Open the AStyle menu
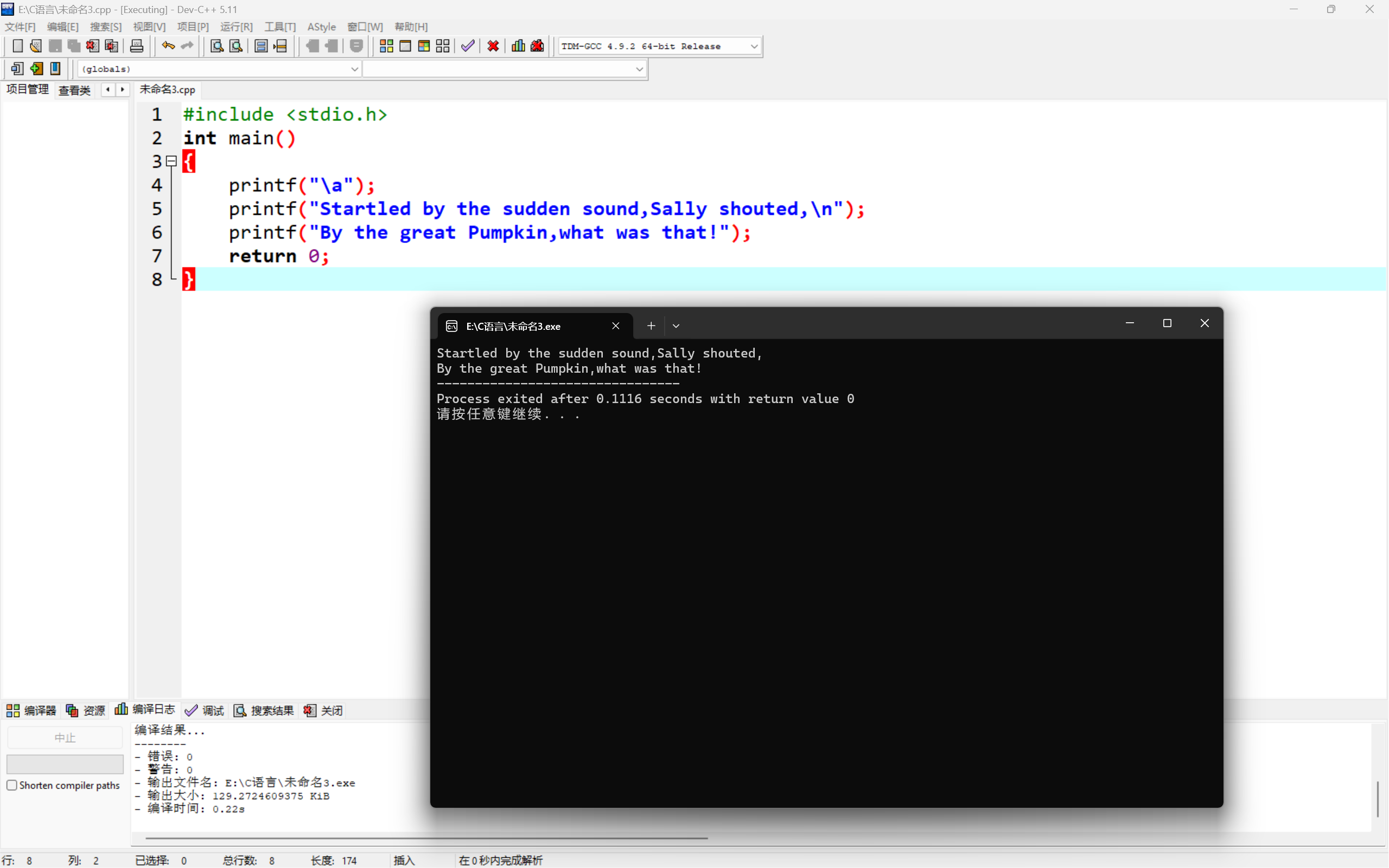1389x868 pixels. point(321,27)
